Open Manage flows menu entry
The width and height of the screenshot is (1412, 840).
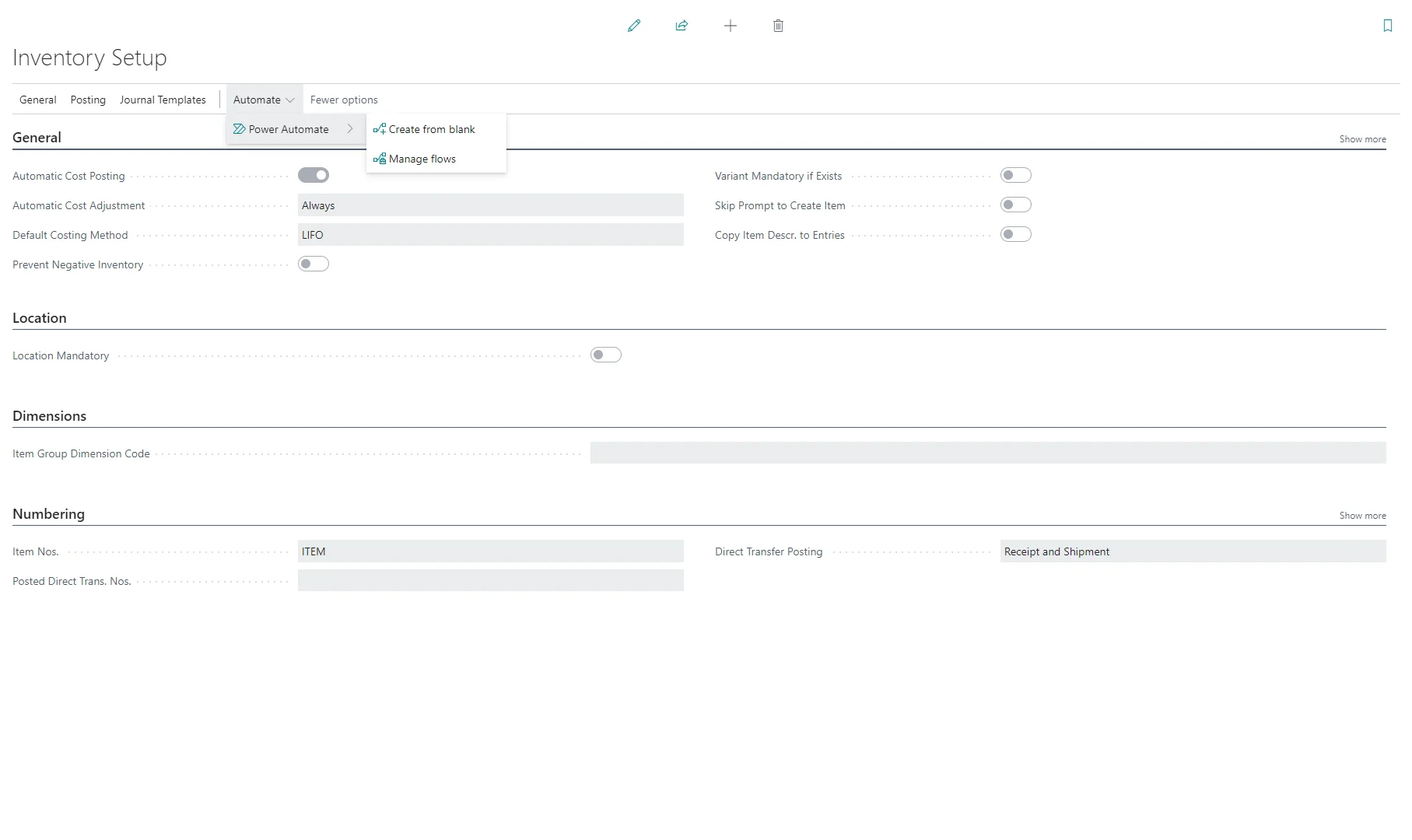(x=422, y=159)
